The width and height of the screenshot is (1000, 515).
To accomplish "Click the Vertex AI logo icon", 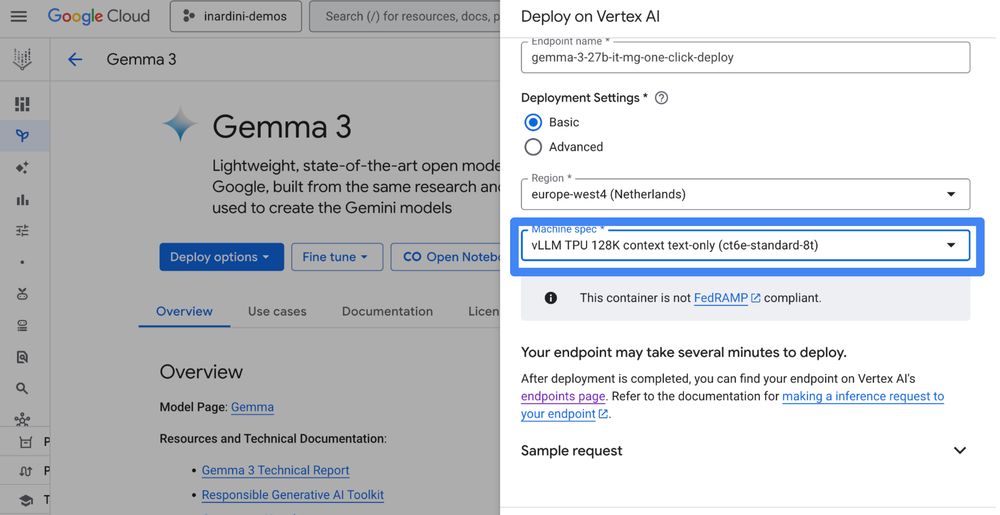I will pyautogui.click(x=22, y=60).
